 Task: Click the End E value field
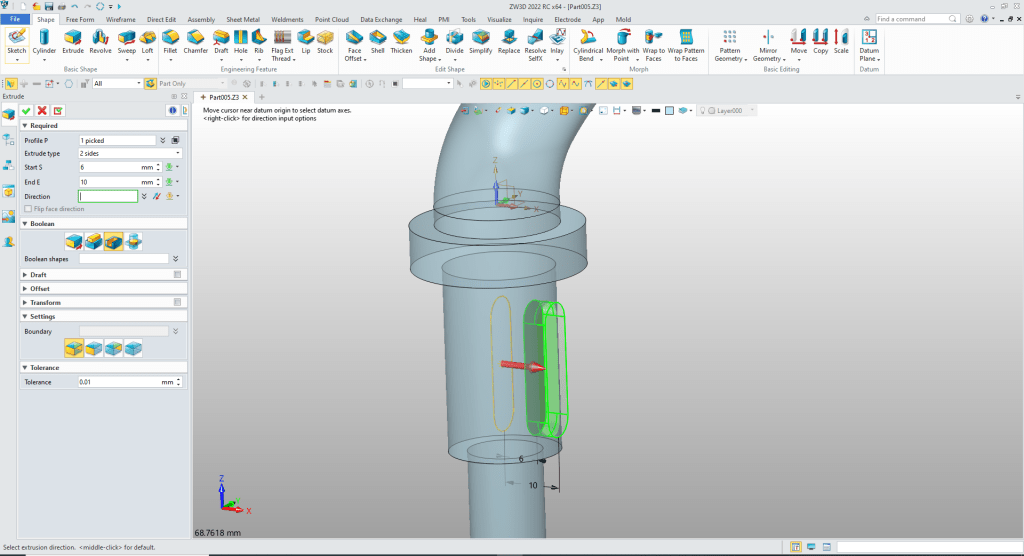[108, 182]
